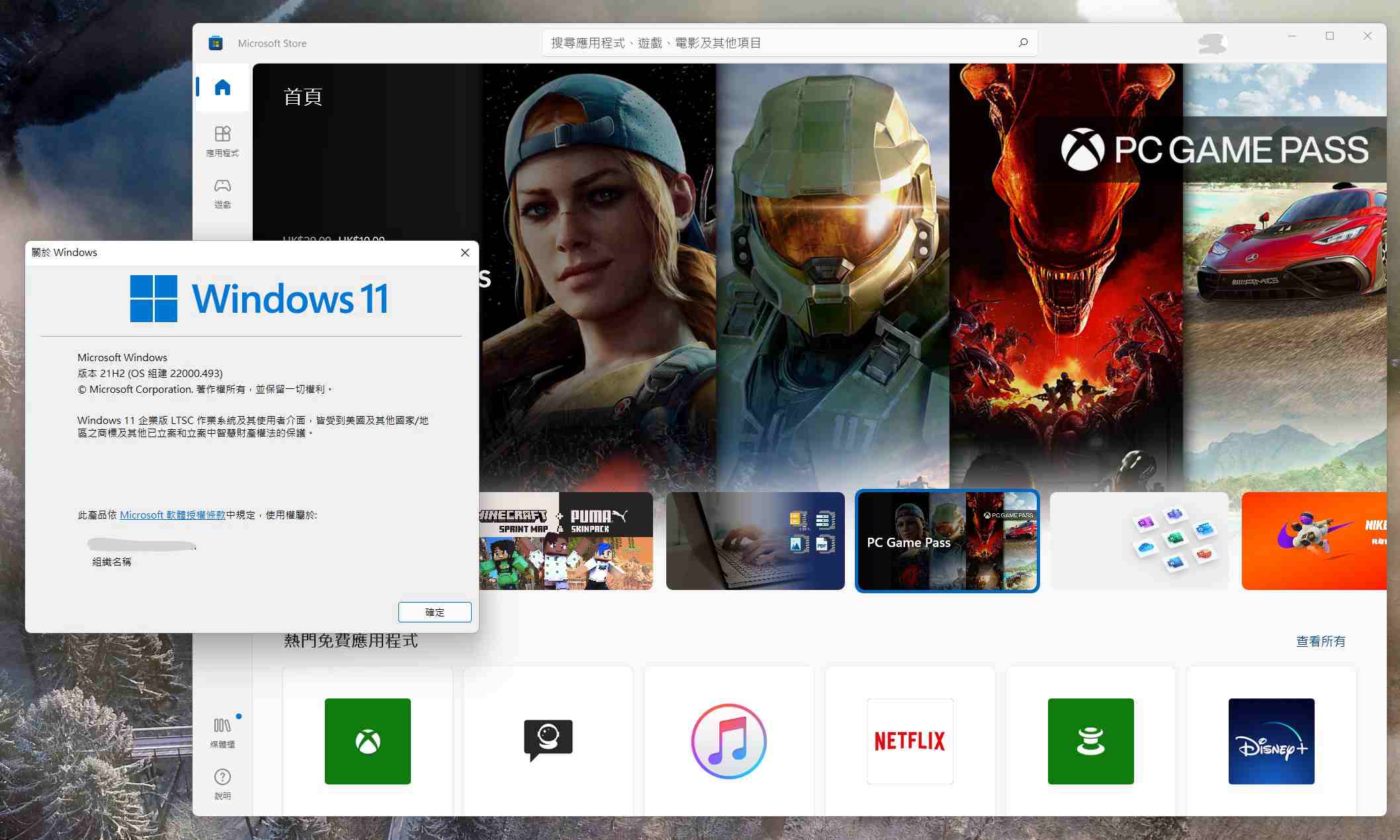
Task: Select the laptop PDF apps thumbnail
Action: click(x=756, y=541)
